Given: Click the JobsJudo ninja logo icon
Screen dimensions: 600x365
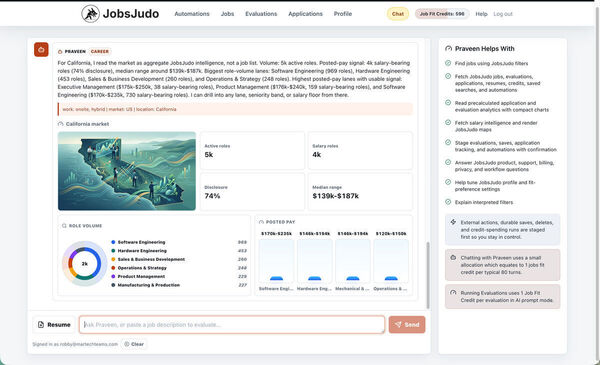Looking at the screenshot, I should (x=90, y=14).
